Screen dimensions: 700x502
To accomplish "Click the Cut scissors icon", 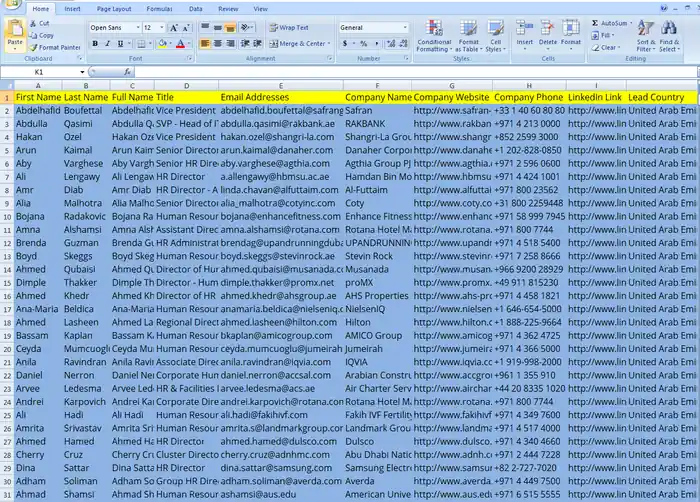I will click(x=33, y=23).
